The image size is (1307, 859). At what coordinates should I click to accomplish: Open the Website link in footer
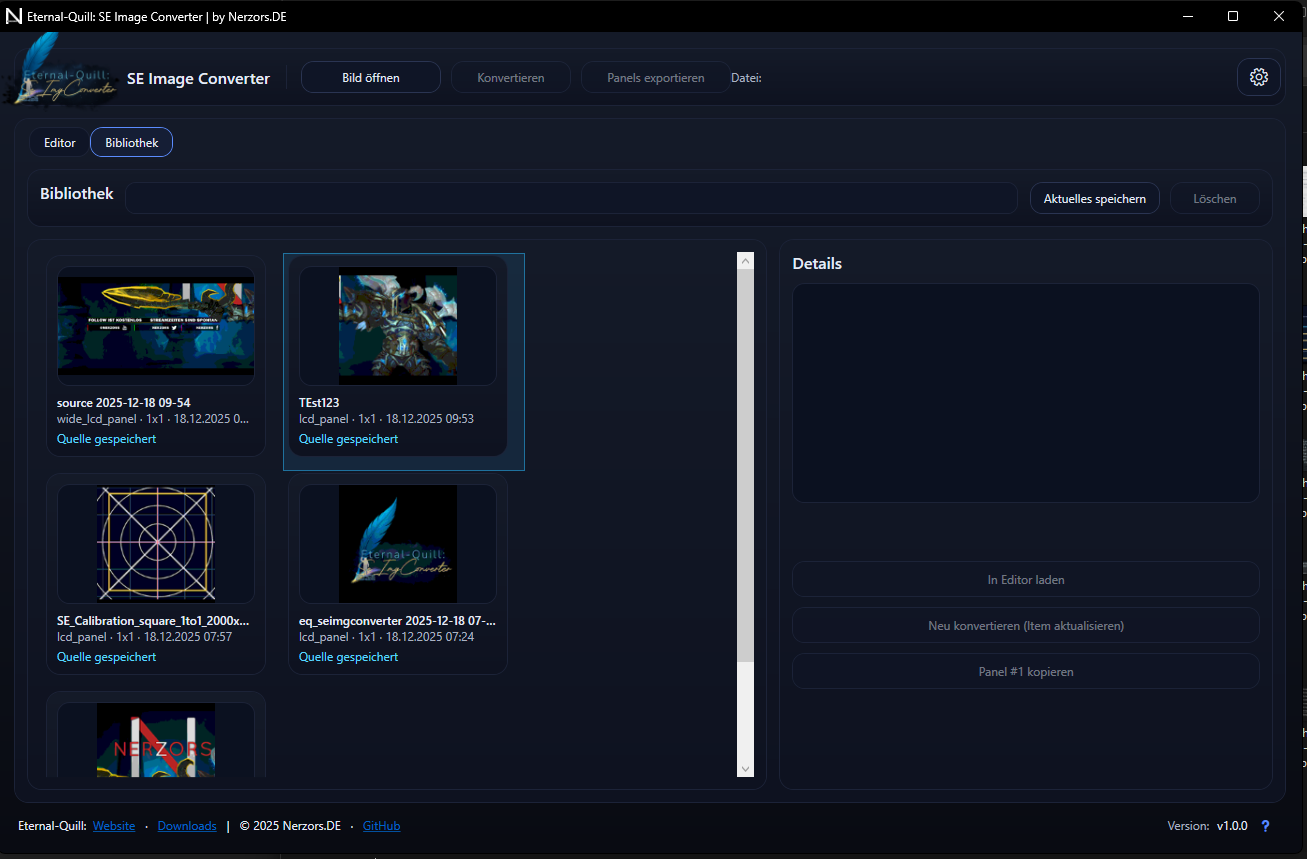pos(114,826)
